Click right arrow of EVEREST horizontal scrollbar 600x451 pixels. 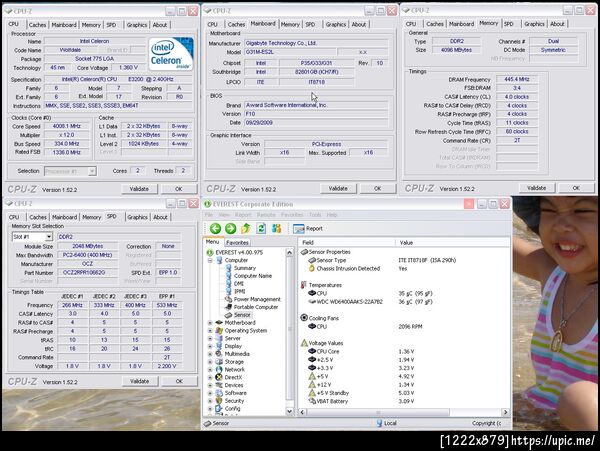click(x=505, y=412)
